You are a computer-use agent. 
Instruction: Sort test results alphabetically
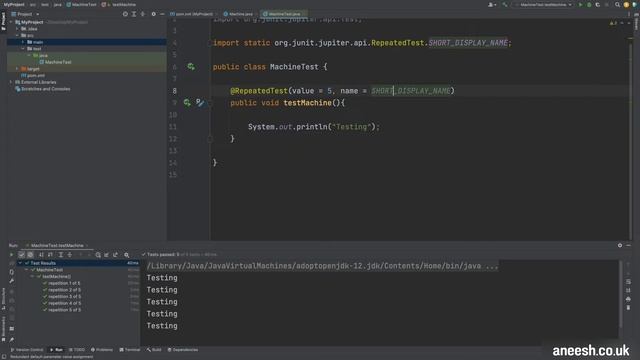click(x=41, y=255)
